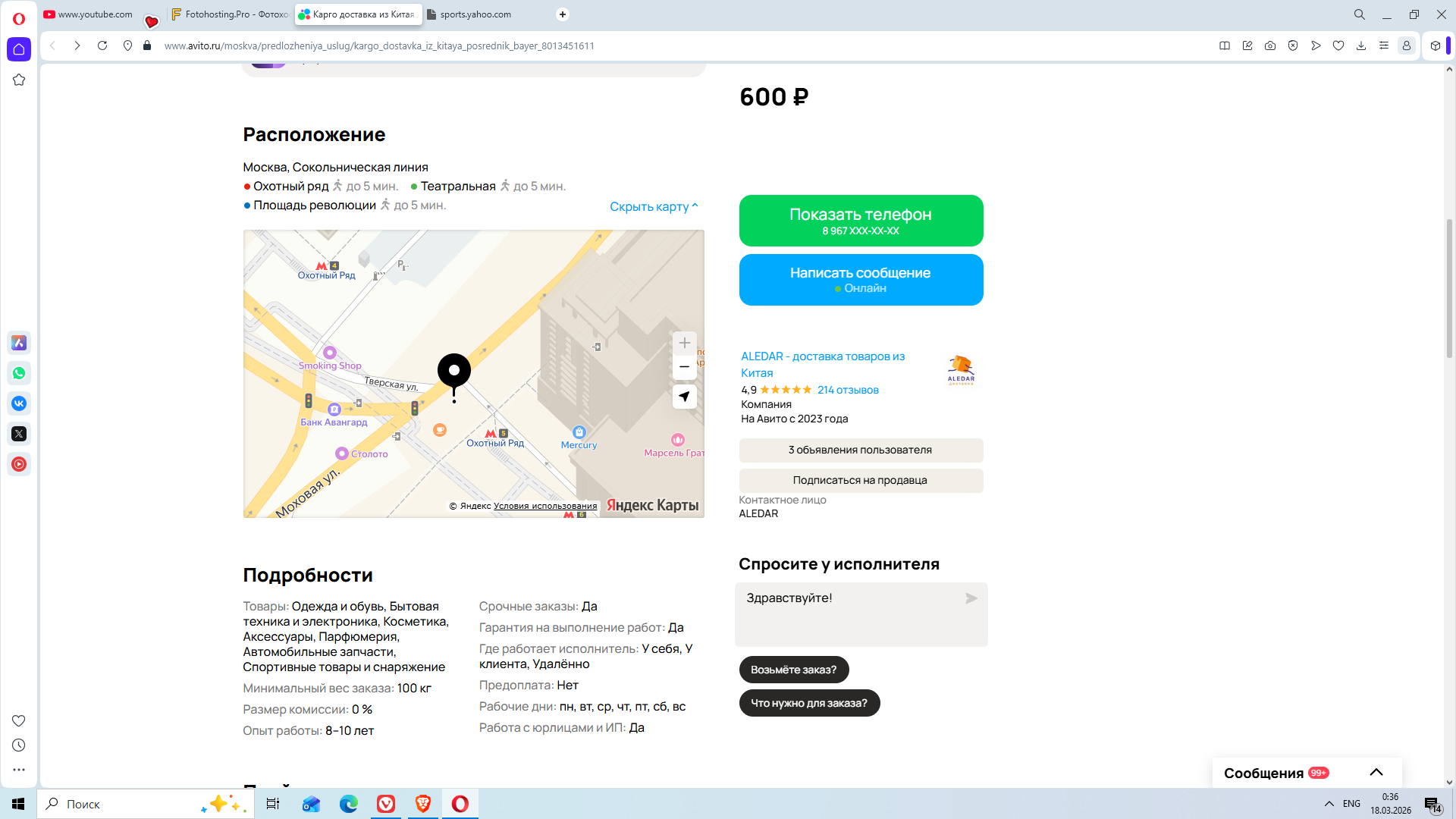
Task: Collapse map with "Скрыть карту"
Action: tap(653, 206)
